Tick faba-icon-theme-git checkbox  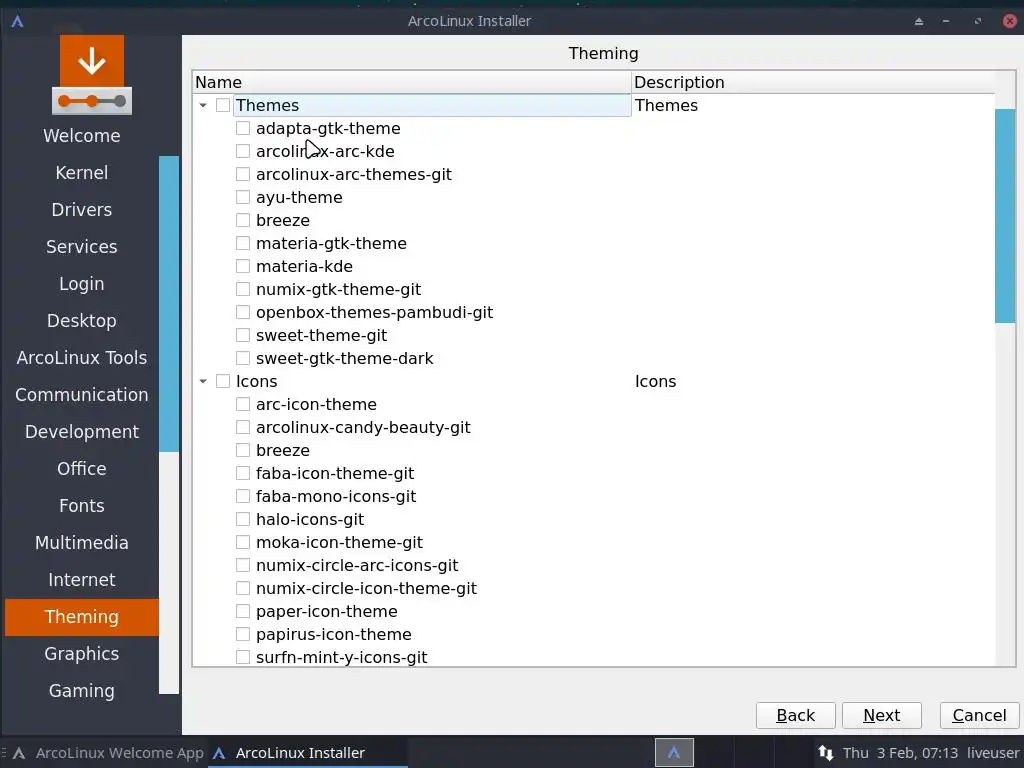[x=243, y=473]
